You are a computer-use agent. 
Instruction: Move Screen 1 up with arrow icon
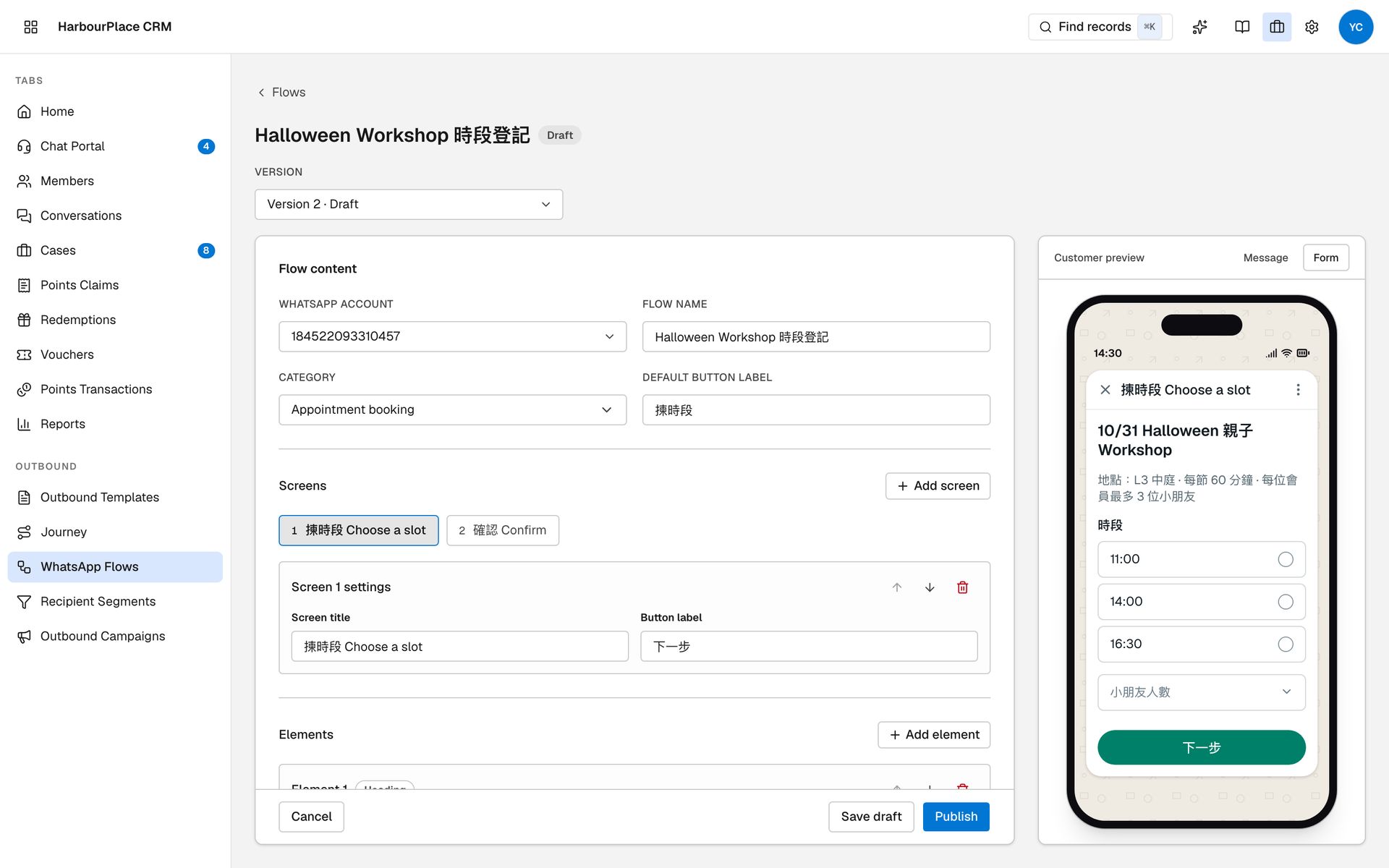tap(897, 587)
